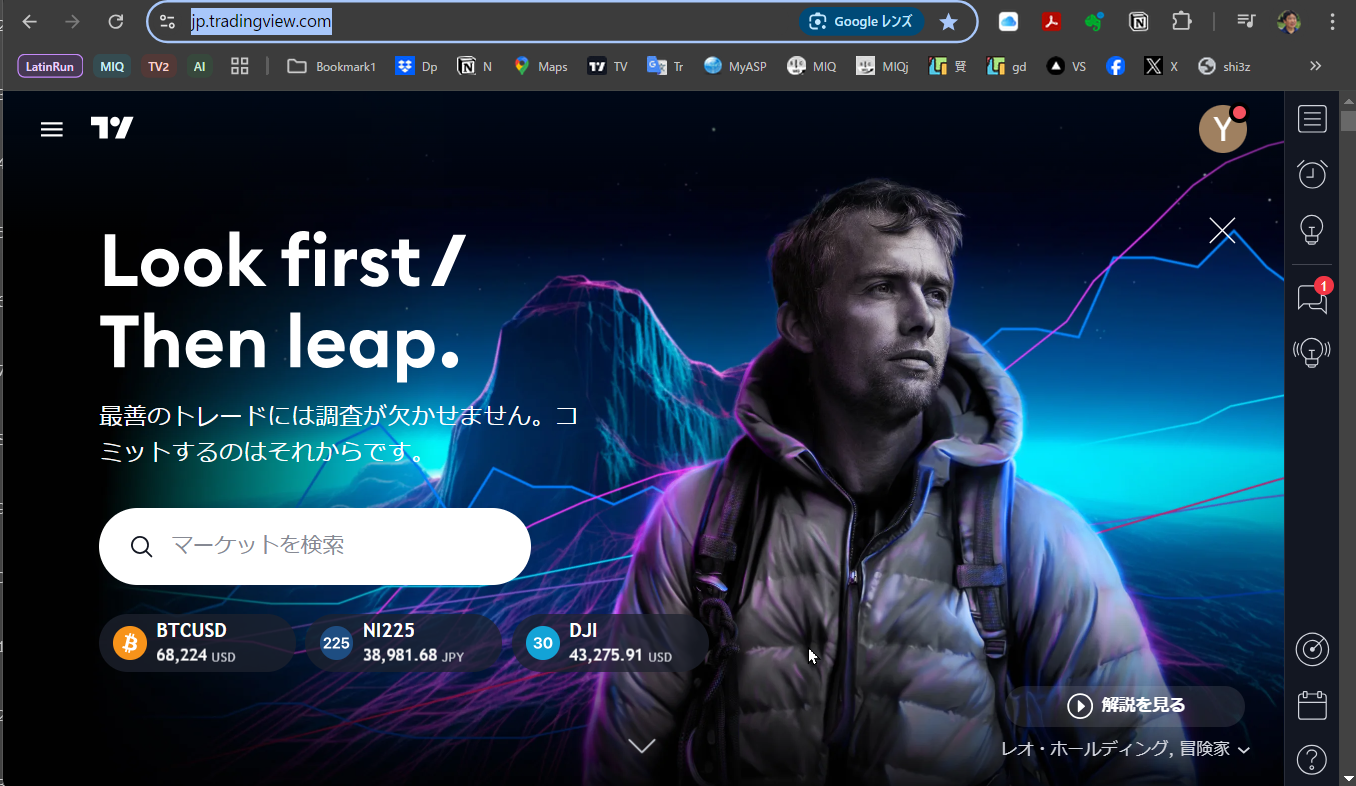
Task: Open the ideas stream broadcast icon
Action: point(1312,352)
